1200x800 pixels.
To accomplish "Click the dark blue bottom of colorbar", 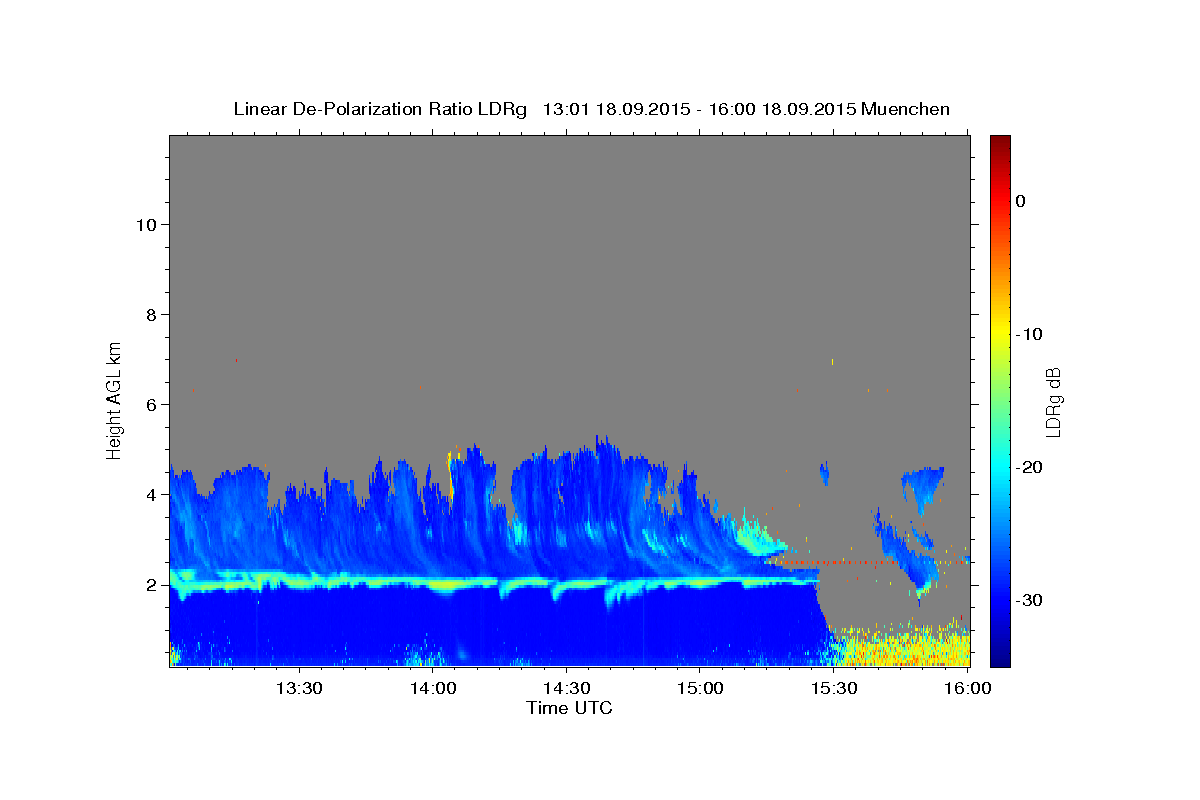I will pos(1000,658).
